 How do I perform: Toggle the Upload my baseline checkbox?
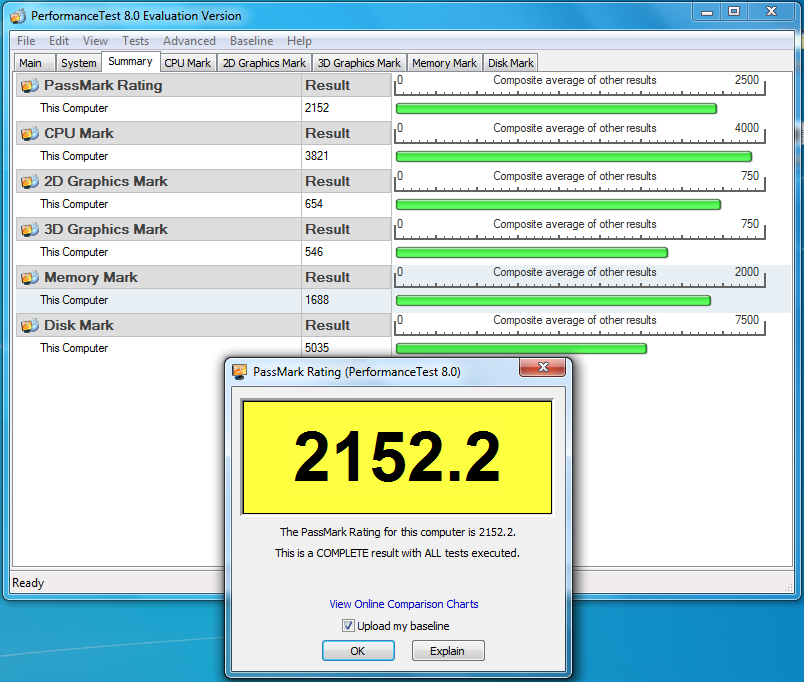348,626
